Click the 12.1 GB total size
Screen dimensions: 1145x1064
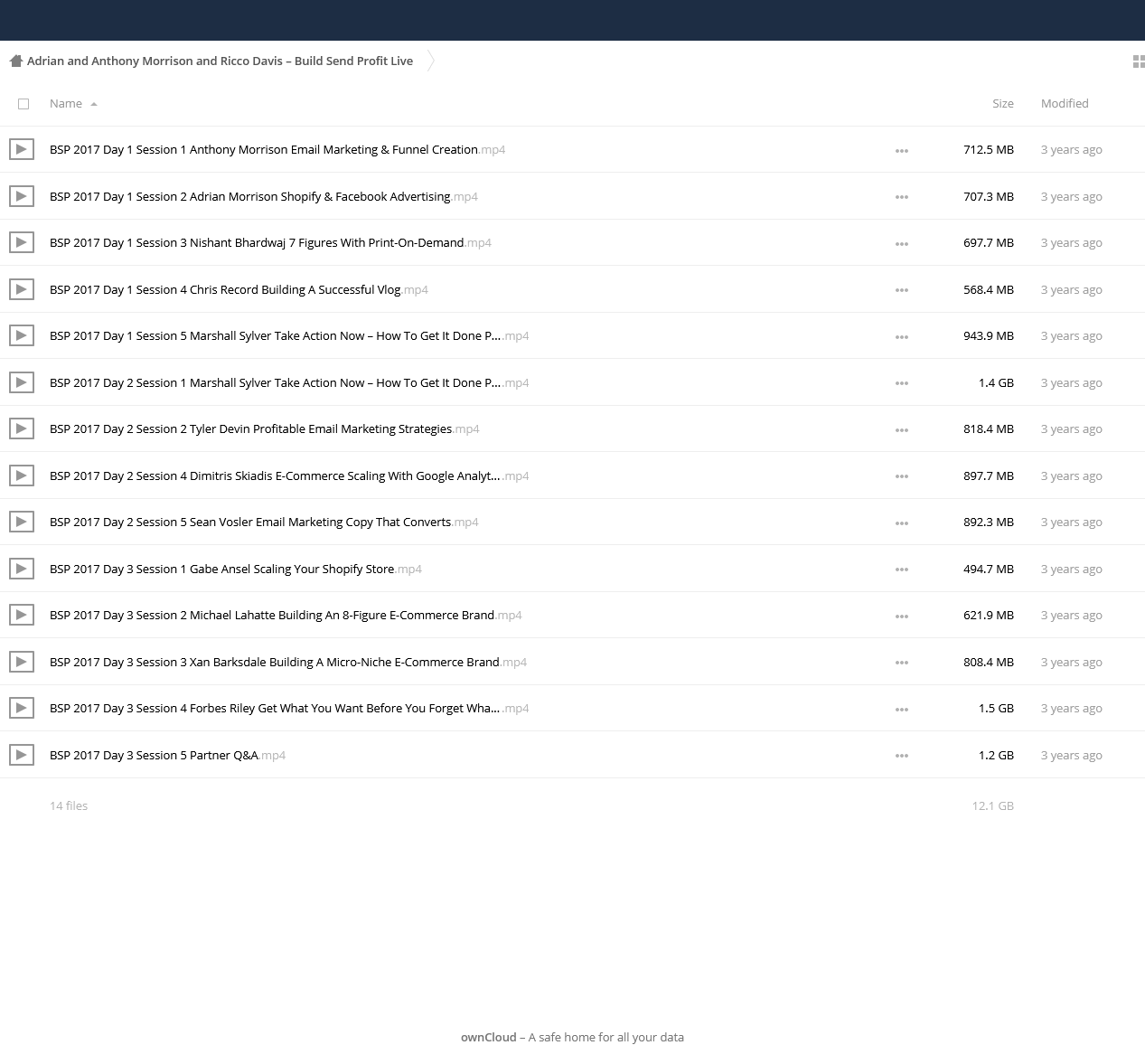(x=993, y=805)
